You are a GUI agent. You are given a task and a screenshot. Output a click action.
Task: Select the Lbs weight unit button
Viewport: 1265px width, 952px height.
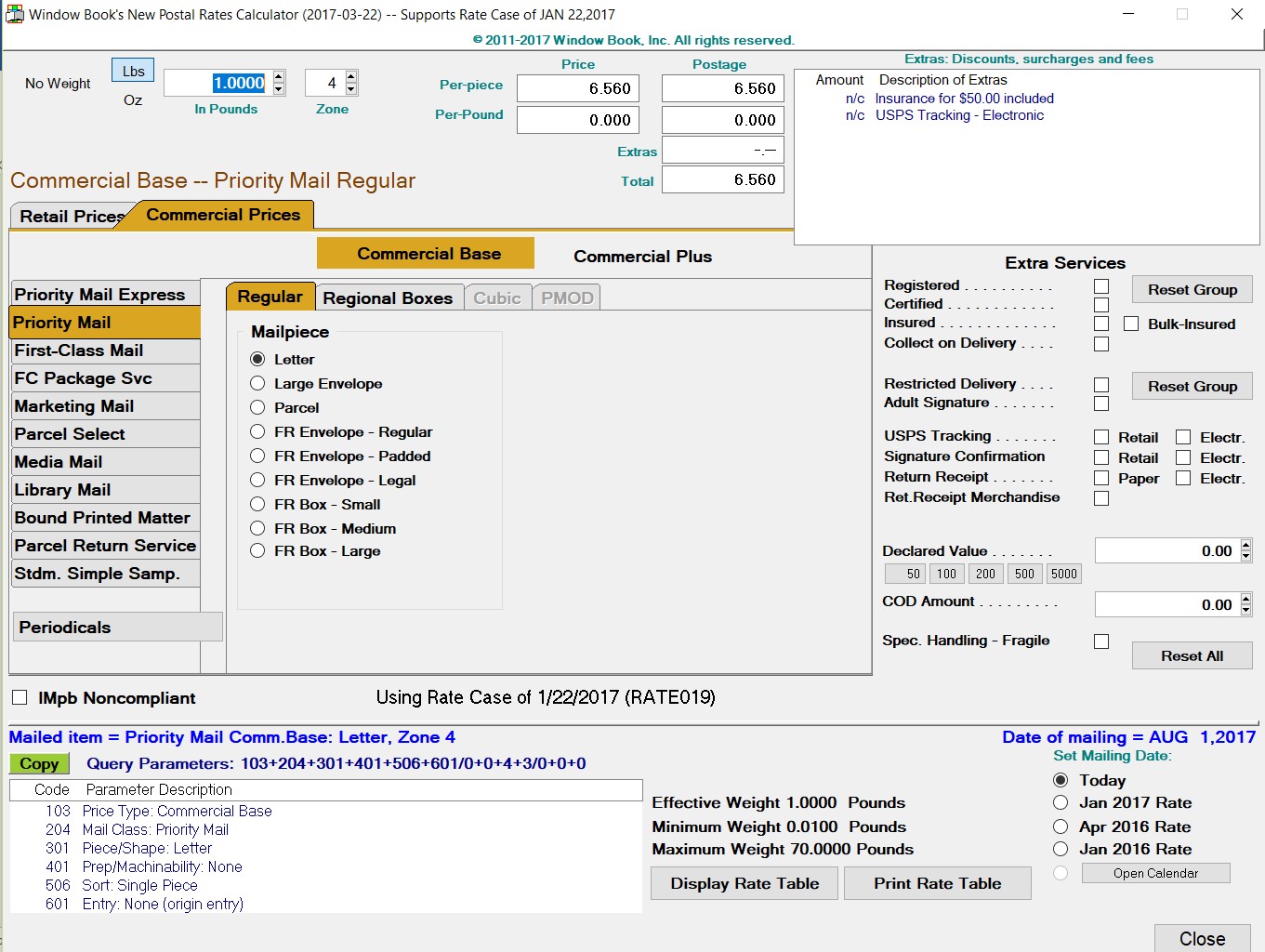[133, 71]
